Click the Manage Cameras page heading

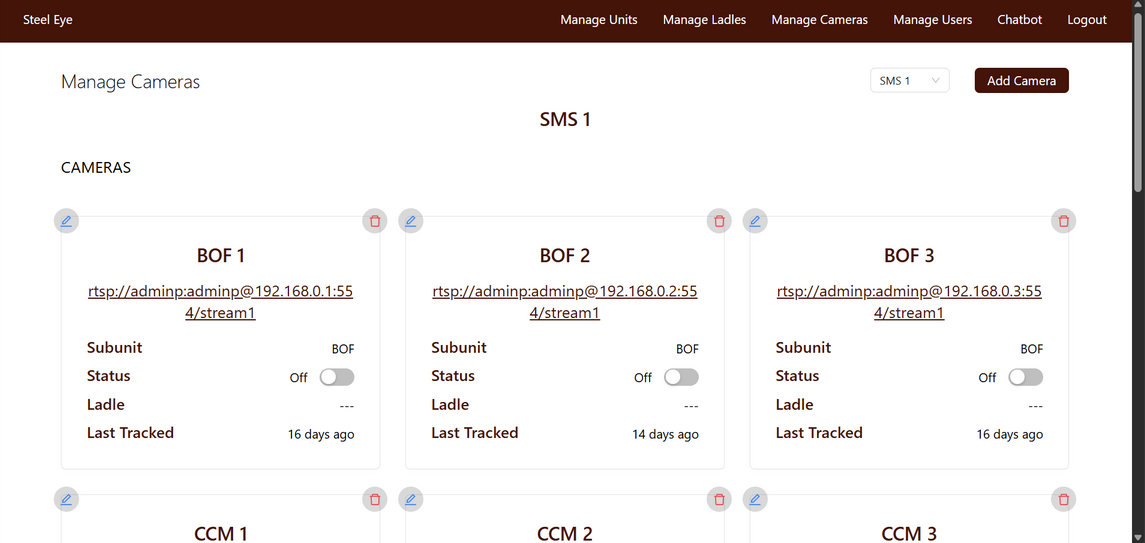[x=131, y=82]
